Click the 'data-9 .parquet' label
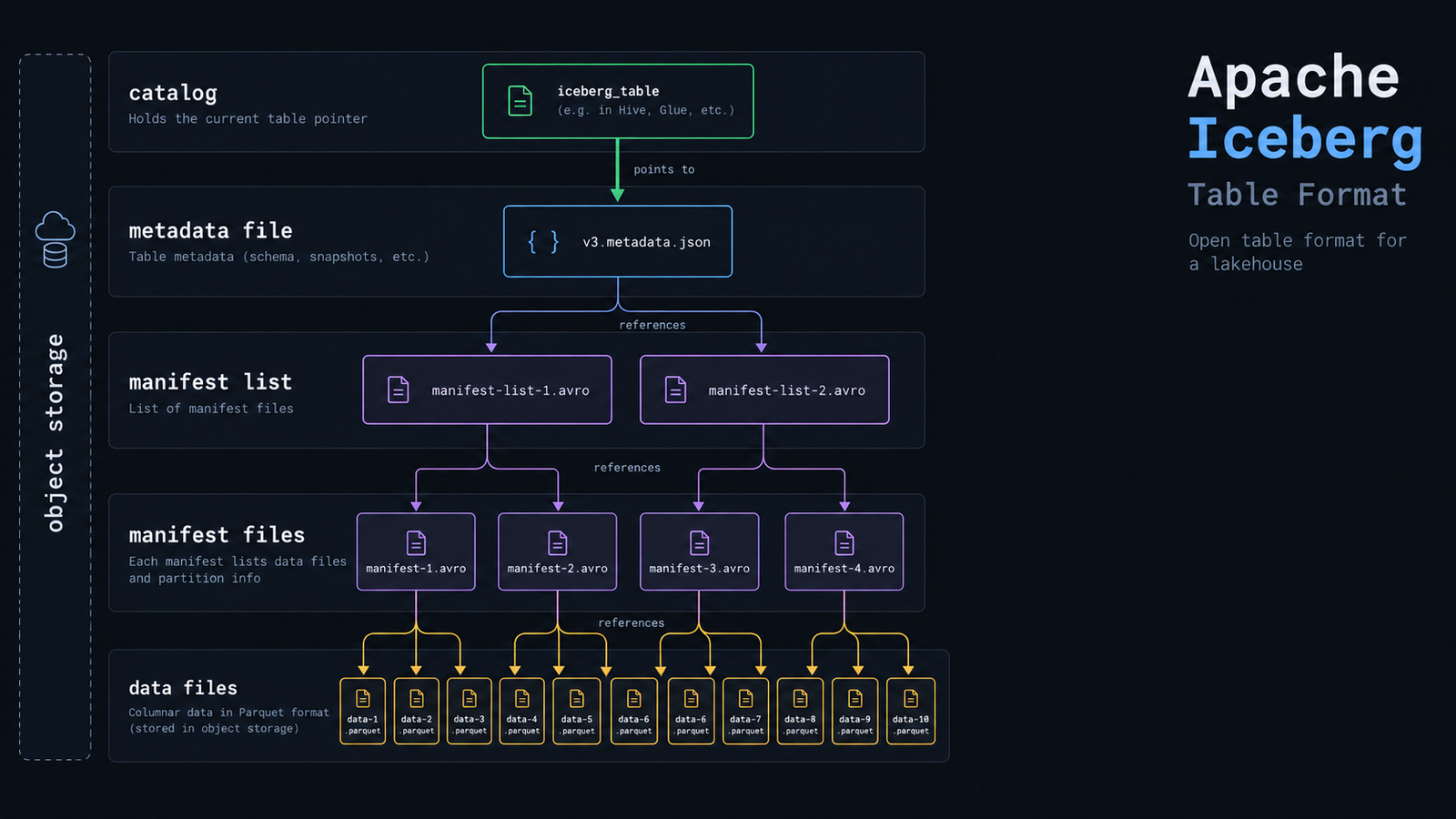Image resolution: width=1456 pixels, height=819 pixels. point(855,725)
